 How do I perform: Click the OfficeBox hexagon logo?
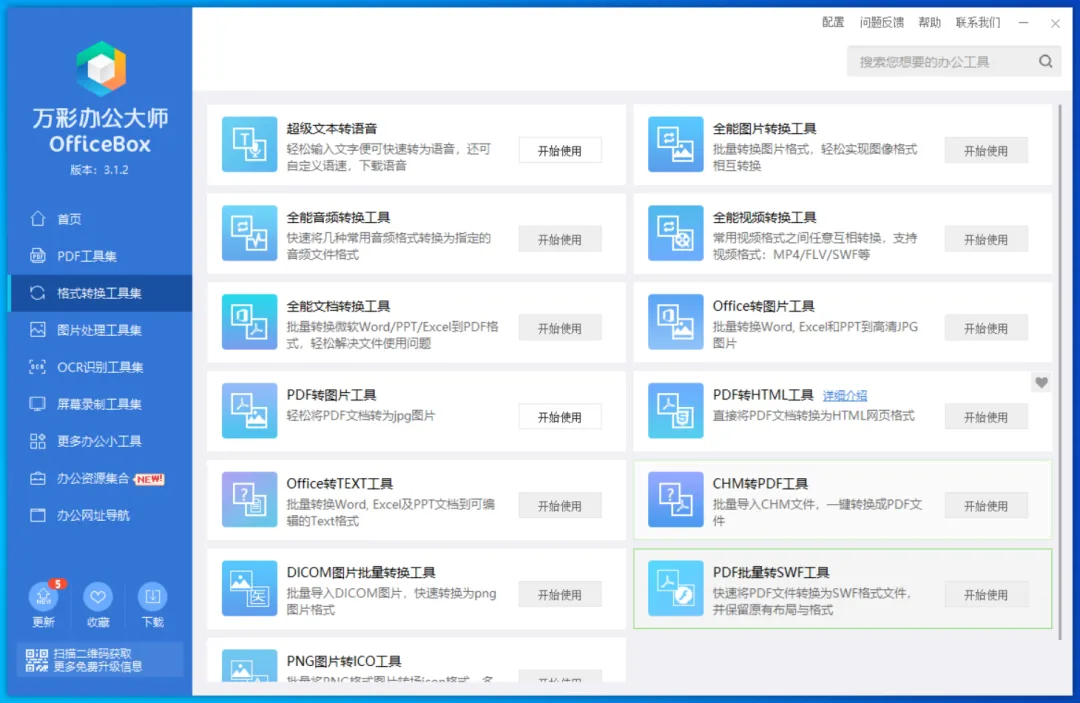coord(101,68)
